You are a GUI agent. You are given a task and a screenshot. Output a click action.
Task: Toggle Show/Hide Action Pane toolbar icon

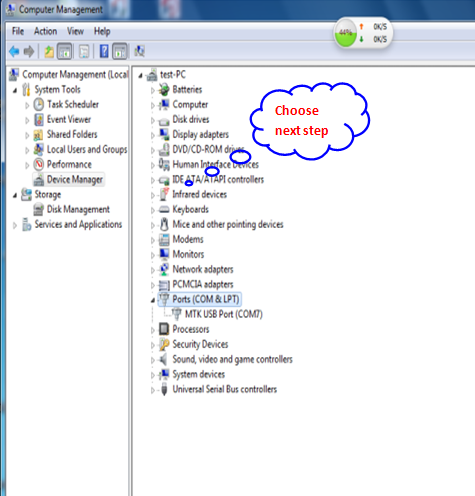pyautogui.click(x=120, y=51)
